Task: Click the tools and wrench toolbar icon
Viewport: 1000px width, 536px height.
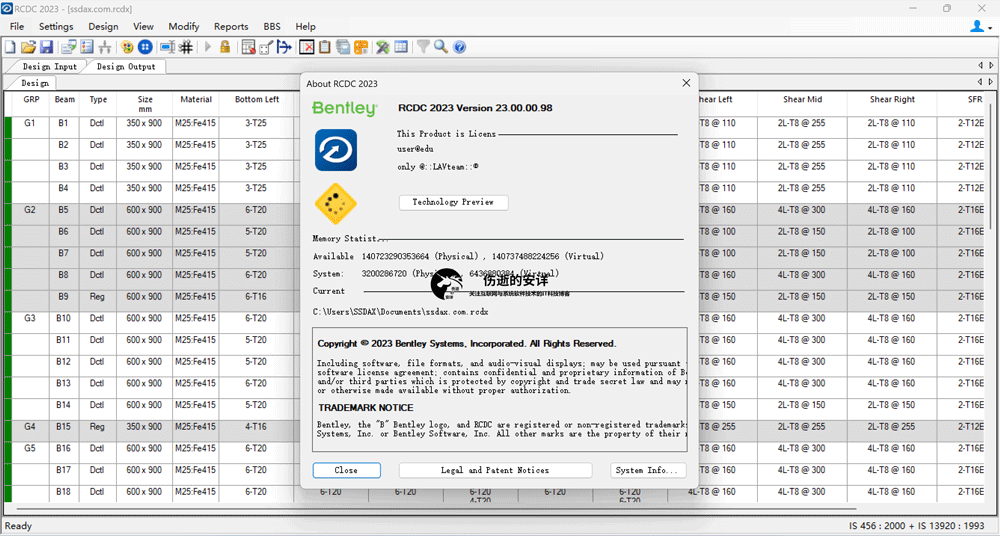Action: coord(383,47)
